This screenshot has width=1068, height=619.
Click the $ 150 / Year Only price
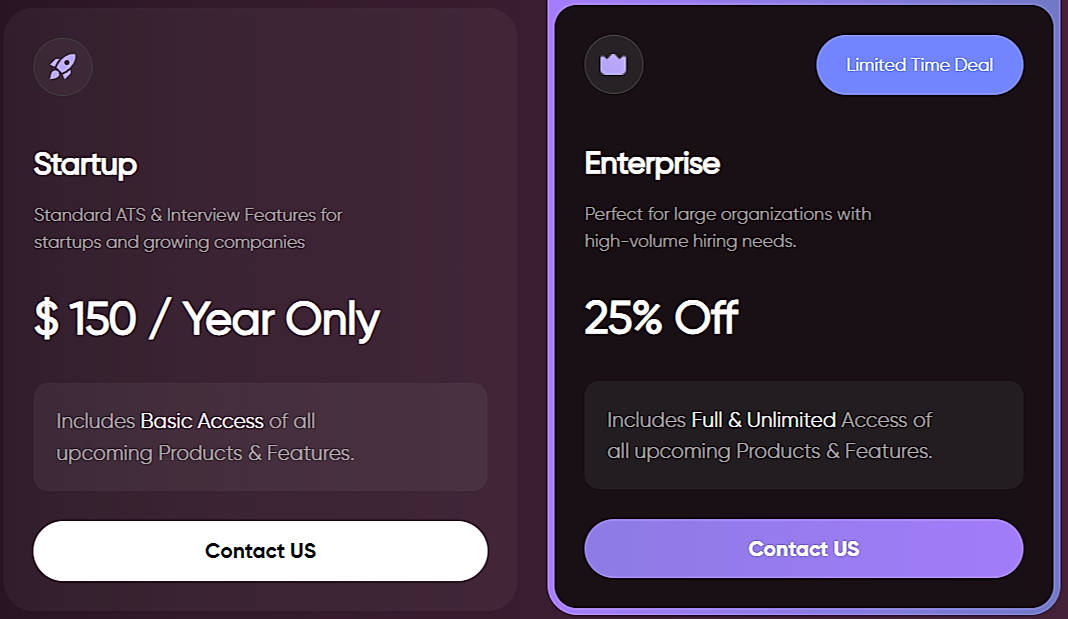point(207,319)
